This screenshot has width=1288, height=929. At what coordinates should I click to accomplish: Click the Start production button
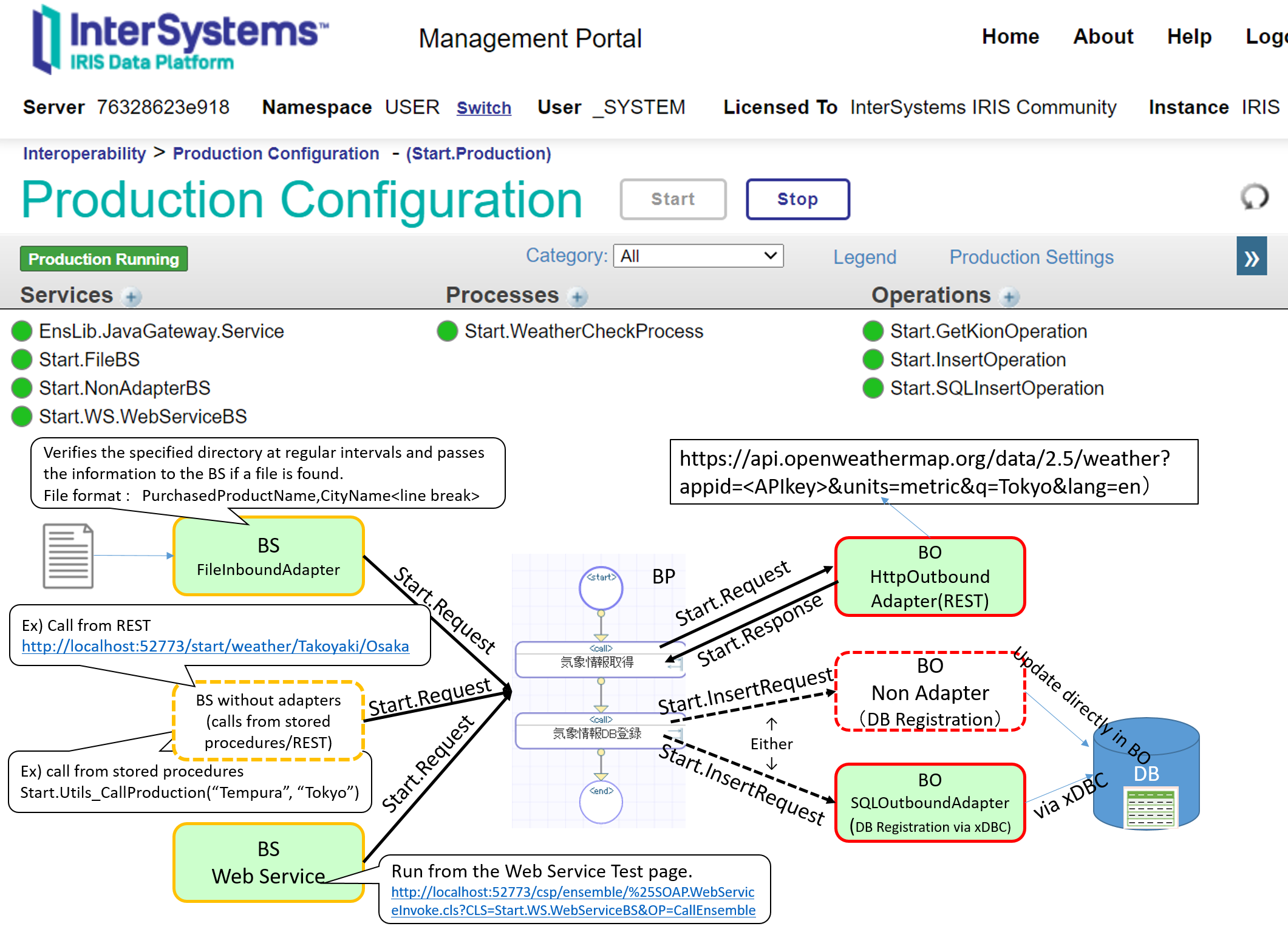(x=673, y=199)
